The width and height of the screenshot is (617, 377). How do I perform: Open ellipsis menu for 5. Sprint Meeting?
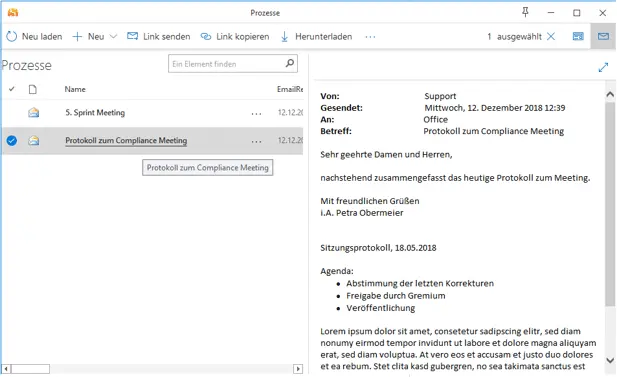(x=256, y=114)
